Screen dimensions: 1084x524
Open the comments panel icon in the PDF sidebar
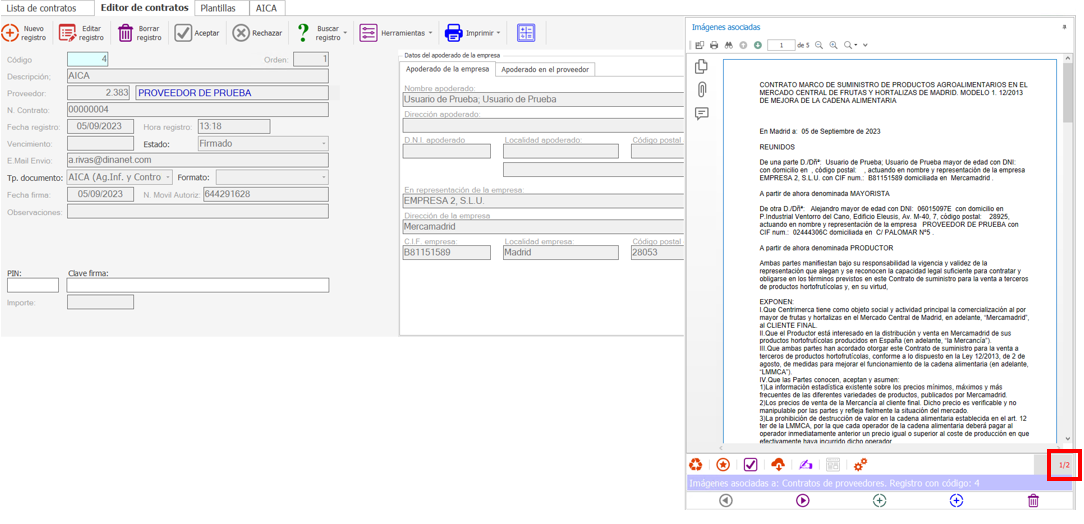[x=702, y=114]
